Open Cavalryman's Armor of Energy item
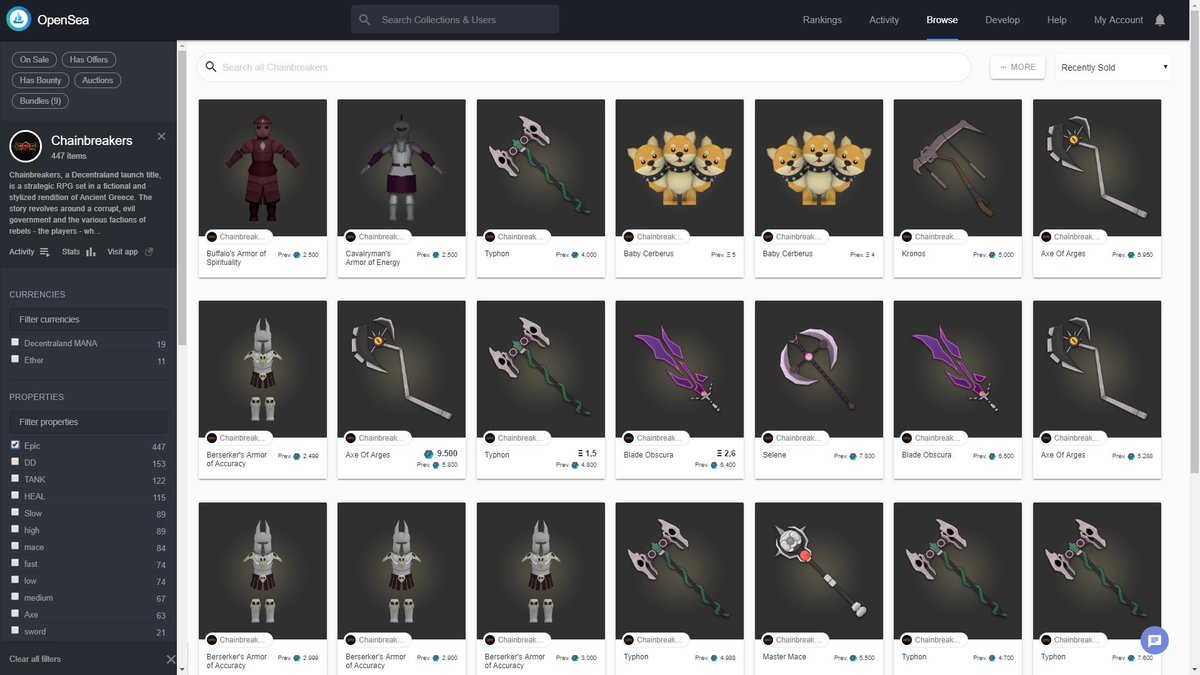The image size is (1200, 675). click(x=402, y=189)
